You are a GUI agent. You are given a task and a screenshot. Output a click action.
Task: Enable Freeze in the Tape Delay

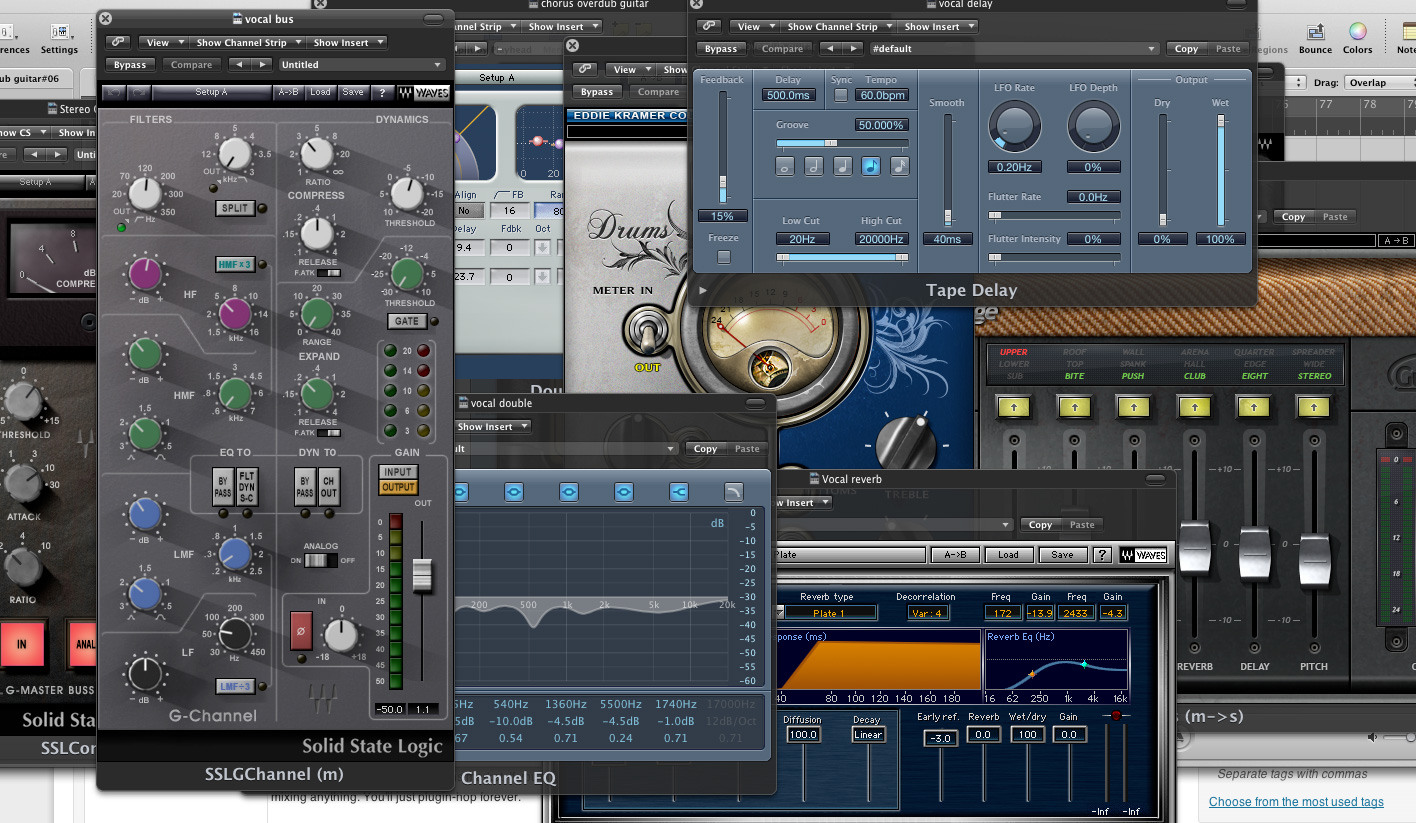coord(723,257)
